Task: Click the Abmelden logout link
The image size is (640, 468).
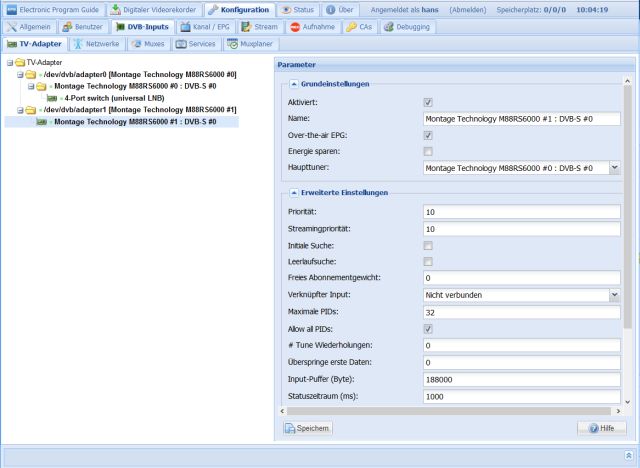Action: click(468, 10)
